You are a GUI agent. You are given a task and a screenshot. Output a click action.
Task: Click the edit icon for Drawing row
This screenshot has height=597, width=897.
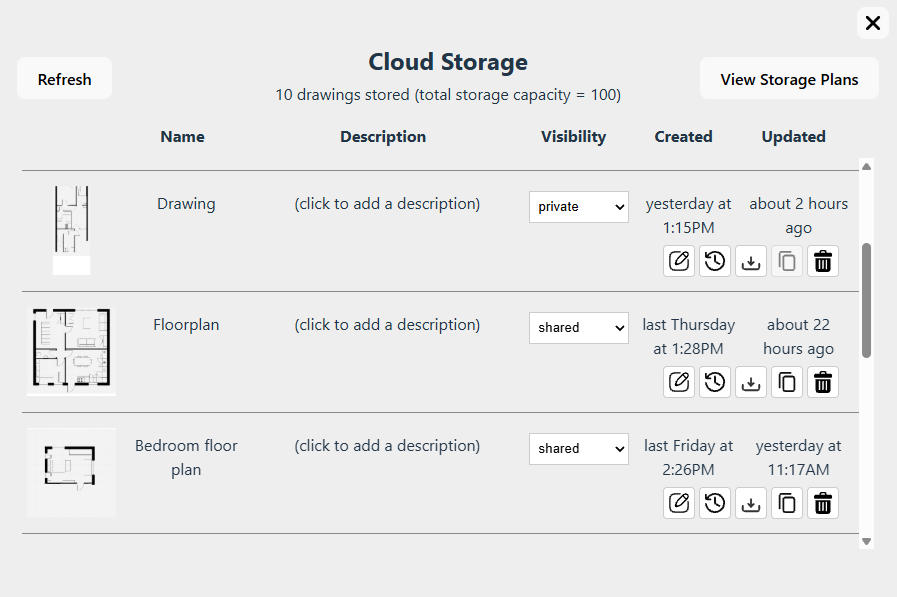[x=679, y=261]
